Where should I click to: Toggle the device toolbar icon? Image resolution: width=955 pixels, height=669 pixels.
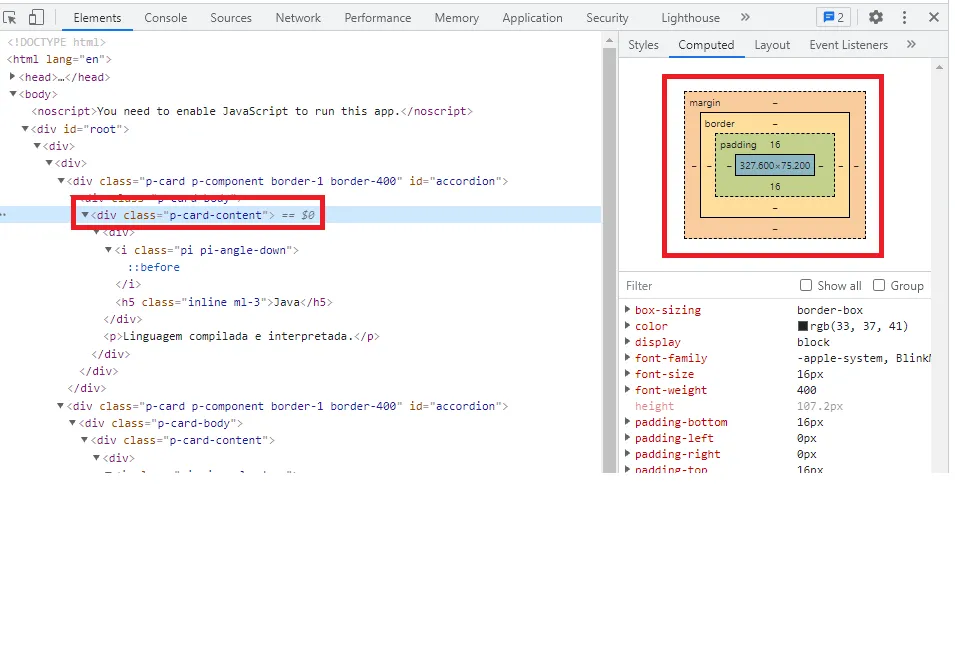coord(37,17)
